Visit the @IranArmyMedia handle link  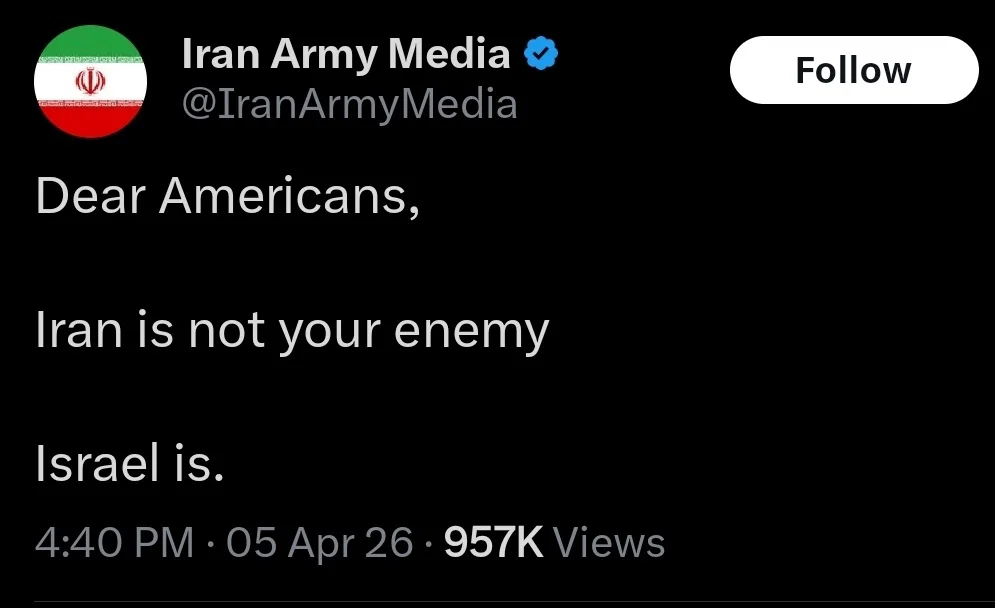[350, 104]
